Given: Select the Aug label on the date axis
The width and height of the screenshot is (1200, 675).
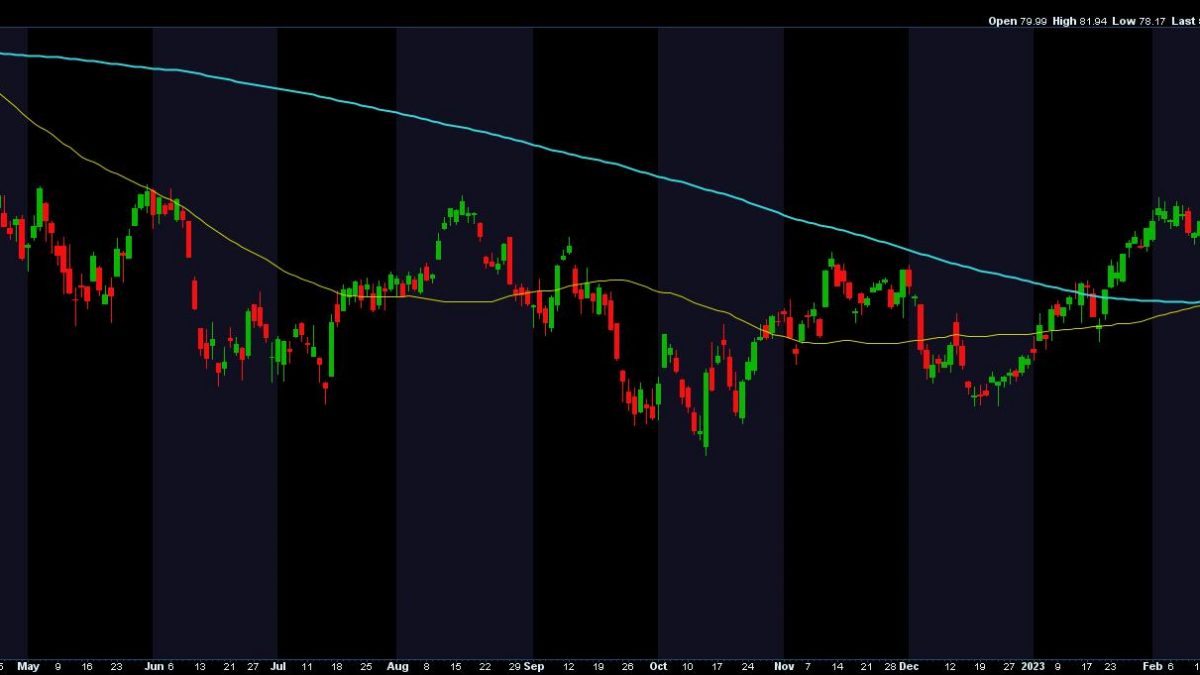Looking at the screenshot, I should pos(397,665).
